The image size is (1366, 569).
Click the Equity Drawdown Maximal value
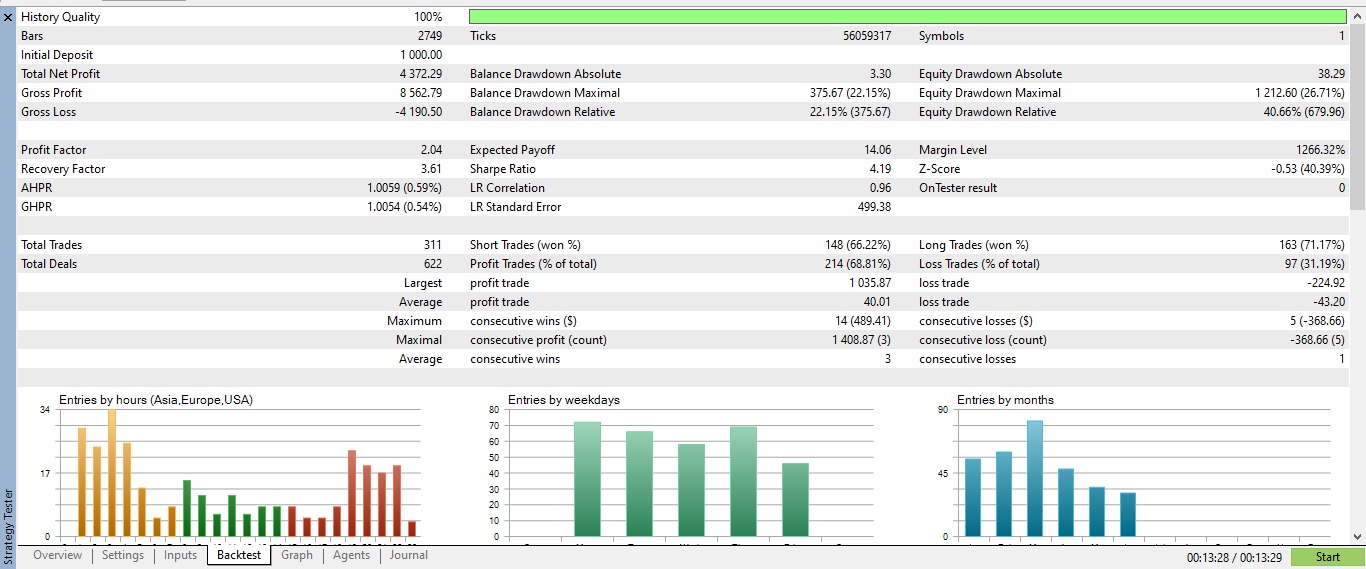[1300, 93]
